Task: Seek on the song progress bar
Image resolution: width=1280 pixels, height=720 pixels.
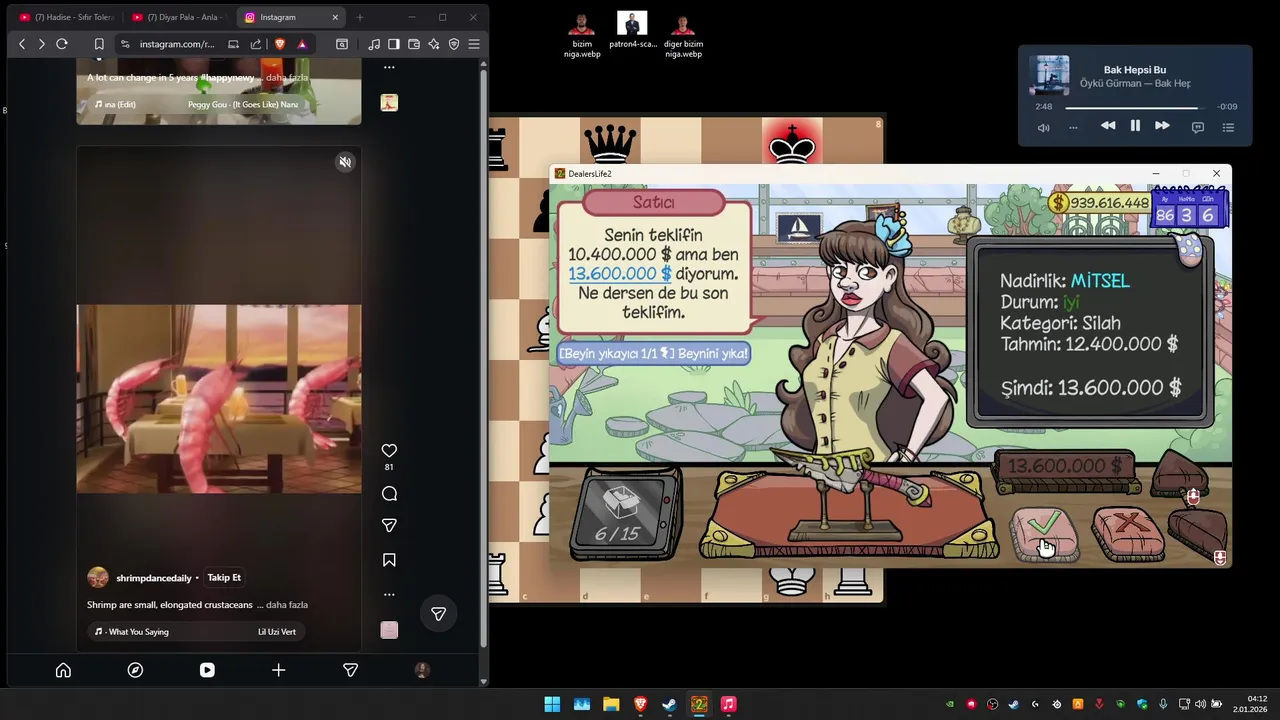Action: click(1136, 107)
